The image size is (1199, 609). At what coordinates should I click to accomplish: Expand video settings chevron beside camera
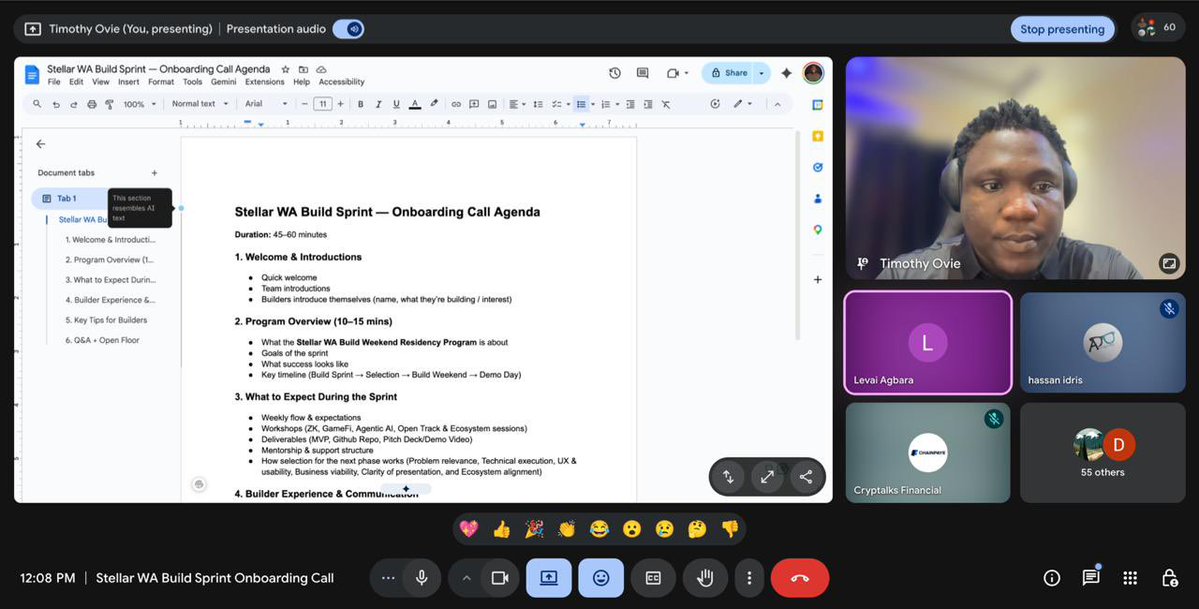pyautogui.click(x=466, y=578)
